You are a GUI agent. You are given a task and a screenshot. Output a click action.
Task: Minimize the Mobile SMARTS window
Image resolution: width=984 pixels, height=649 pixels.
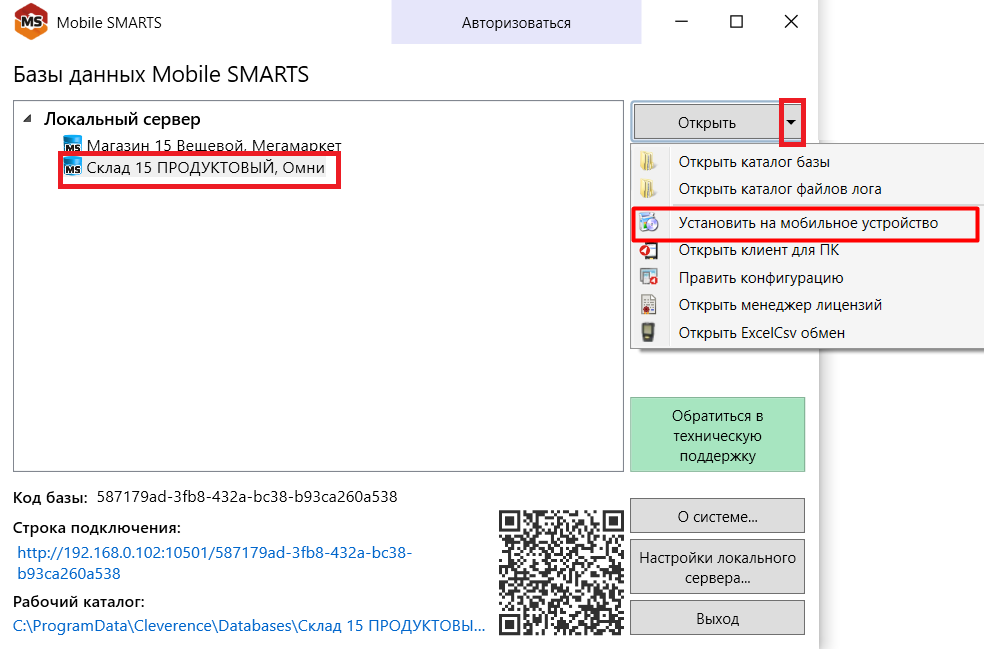[682, 22]
